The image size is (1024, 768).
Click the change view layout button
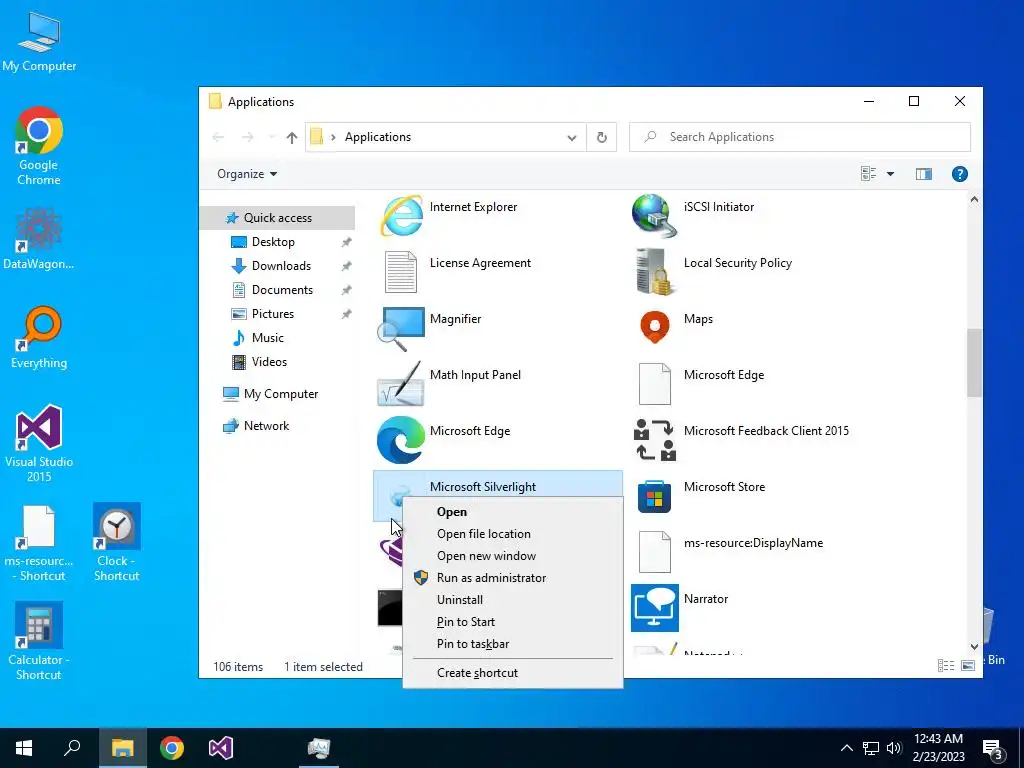(869, 174)
